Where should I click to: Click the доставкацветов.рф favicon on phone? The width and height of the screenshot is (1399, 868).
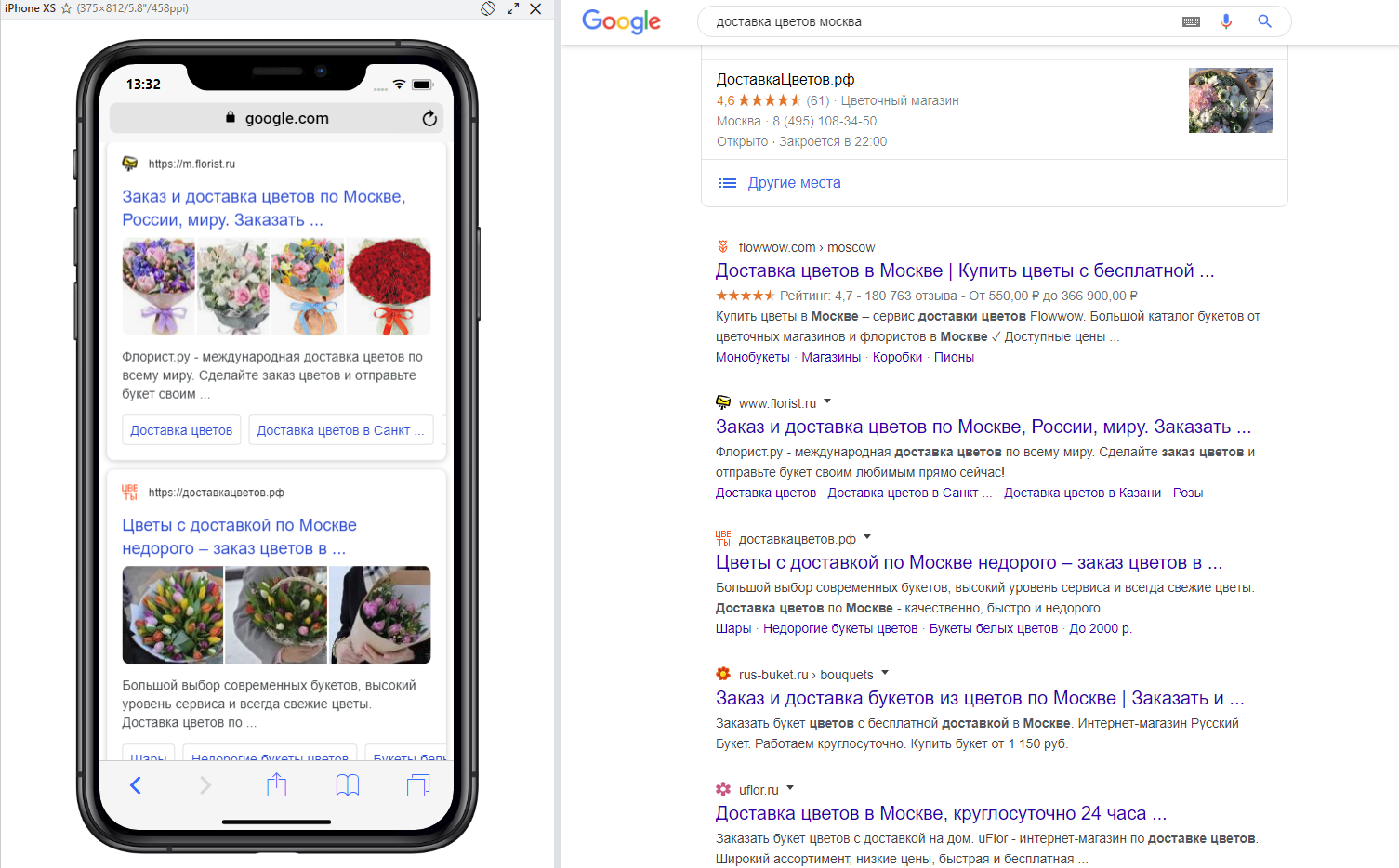[x=130, y=492]
